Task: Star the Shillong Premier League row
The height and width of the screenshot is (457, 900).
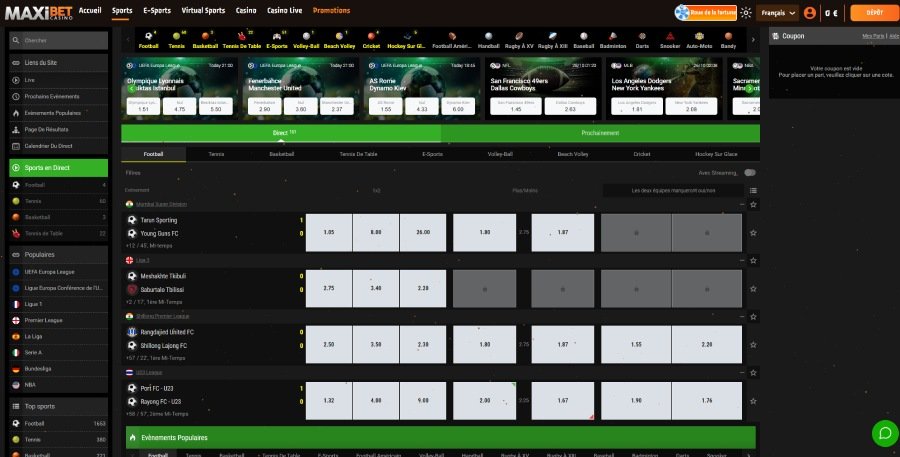Action: point(753,316)
